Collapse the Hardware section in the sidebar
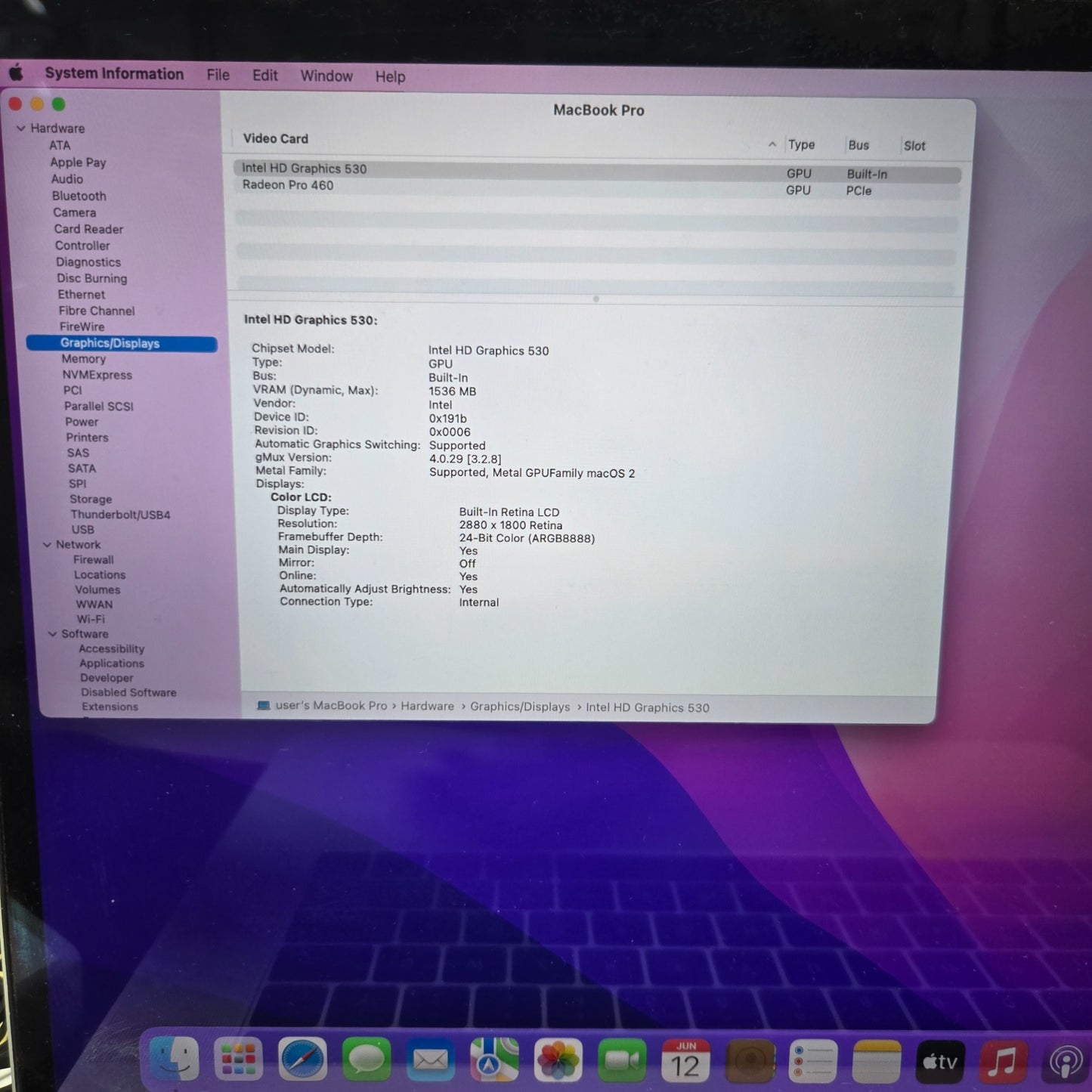Viewport: 1092px width, 1092px height. tap(21, 128)
